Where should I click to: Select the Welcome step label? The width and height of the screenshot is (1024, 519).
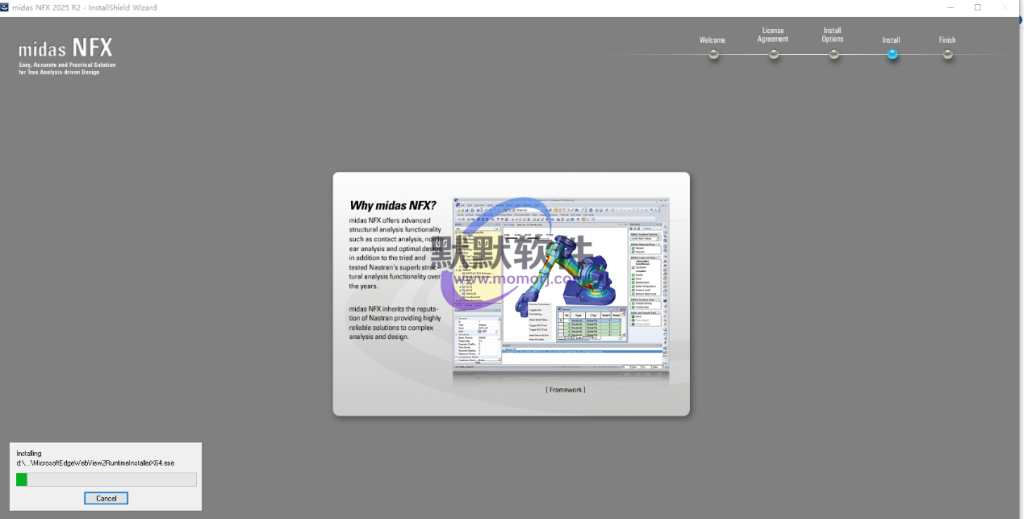pyautogui.click(x=712, y=40)
